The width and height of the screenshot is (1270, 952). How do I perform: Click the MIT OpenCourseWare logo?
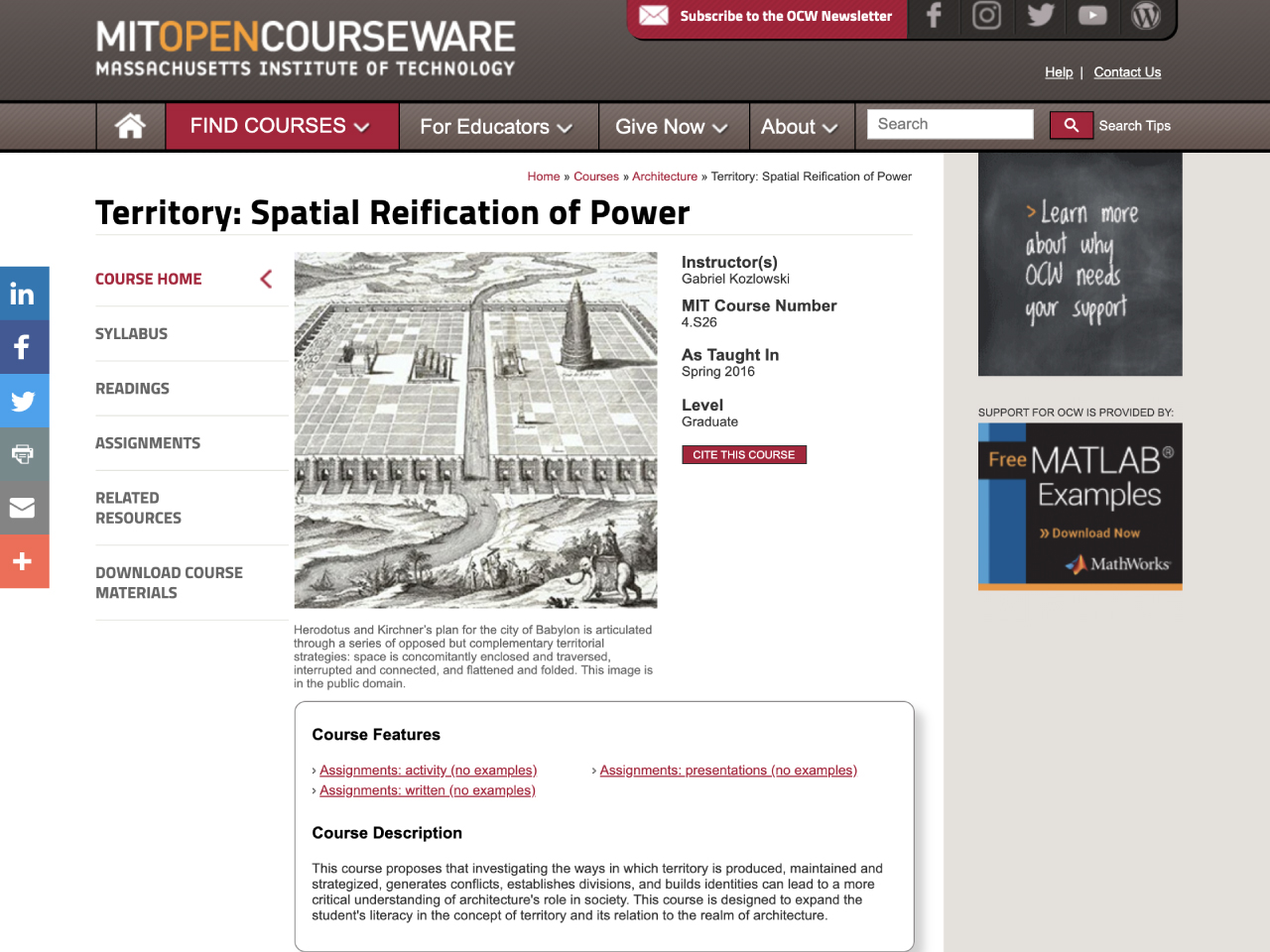[x=306, y=49]
